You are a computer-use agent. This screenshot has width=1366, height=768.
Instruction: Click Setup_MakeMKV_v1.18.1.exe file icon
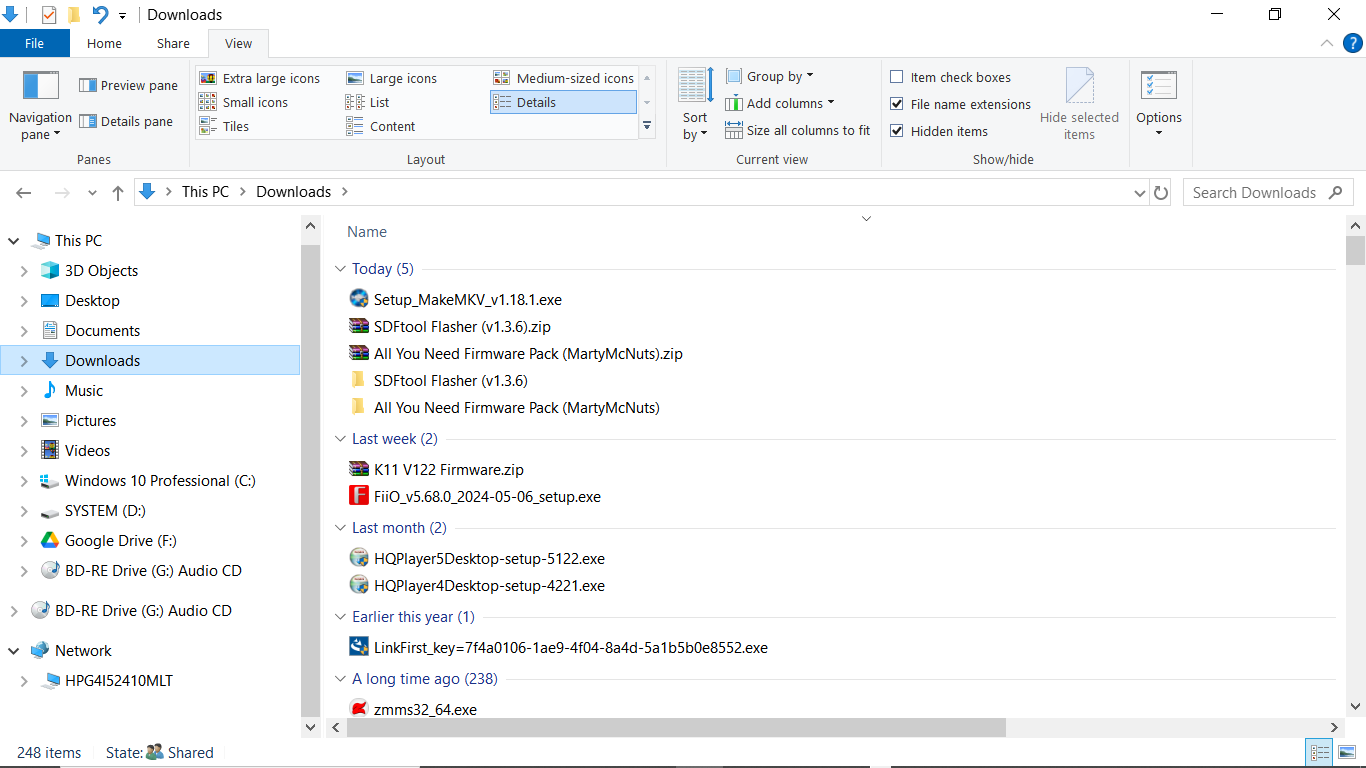pyautogui.click(x=359, y=299)
